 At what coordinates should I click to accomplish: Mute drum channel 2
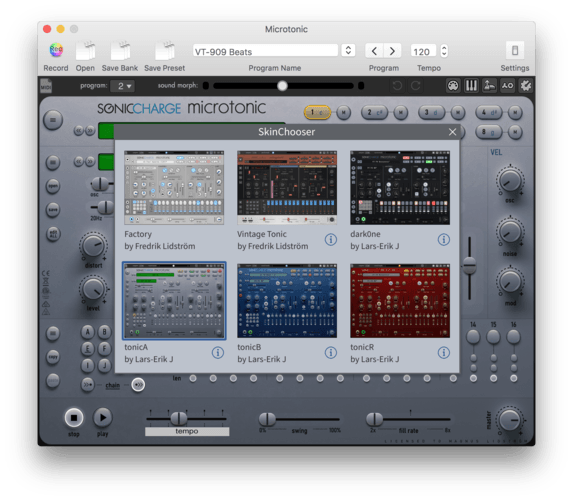401,113
